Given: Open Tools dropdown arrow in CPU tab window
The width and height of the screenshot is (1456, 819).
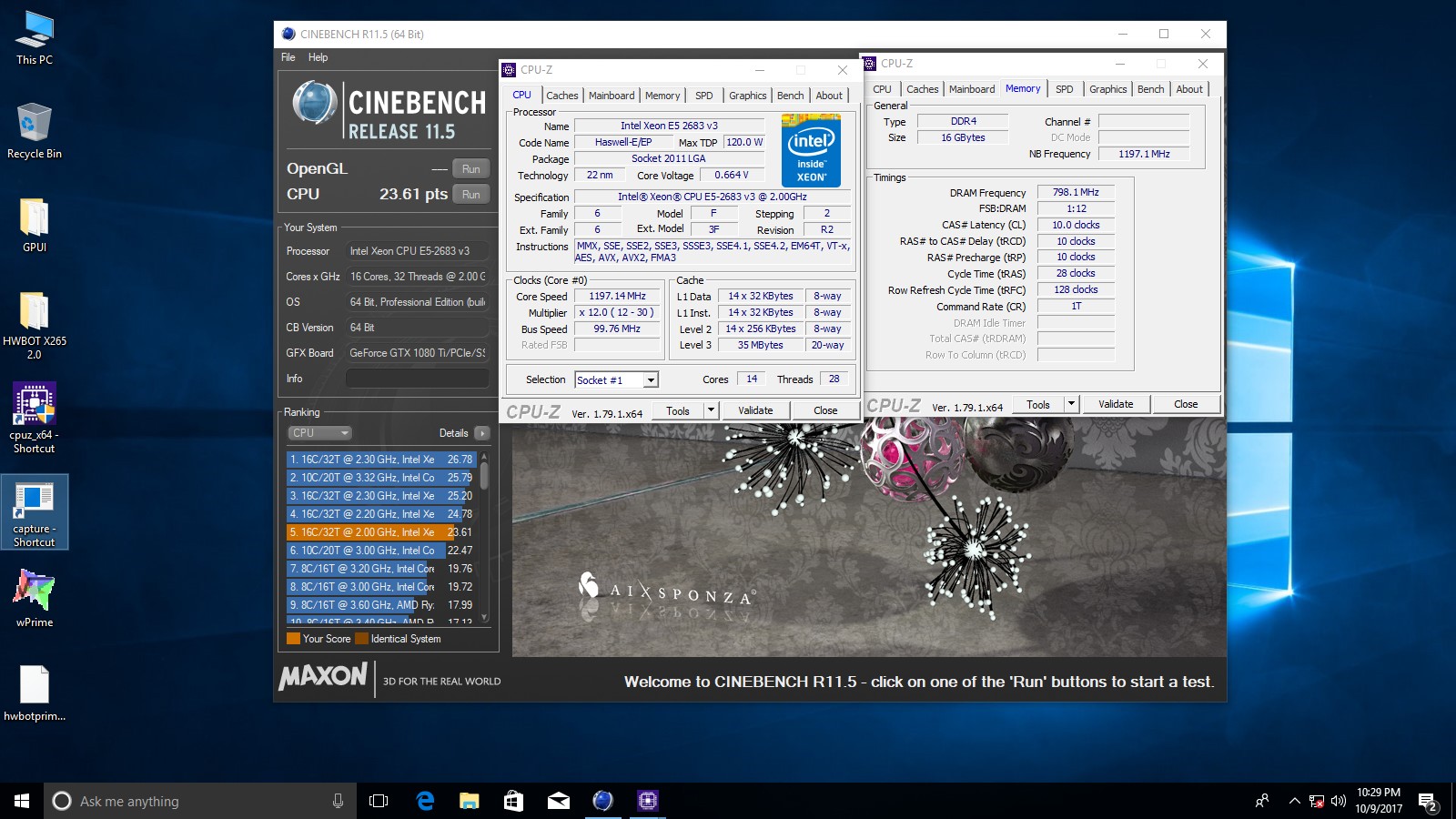Looking at the screenshot, I should click(x=712, y=410).
